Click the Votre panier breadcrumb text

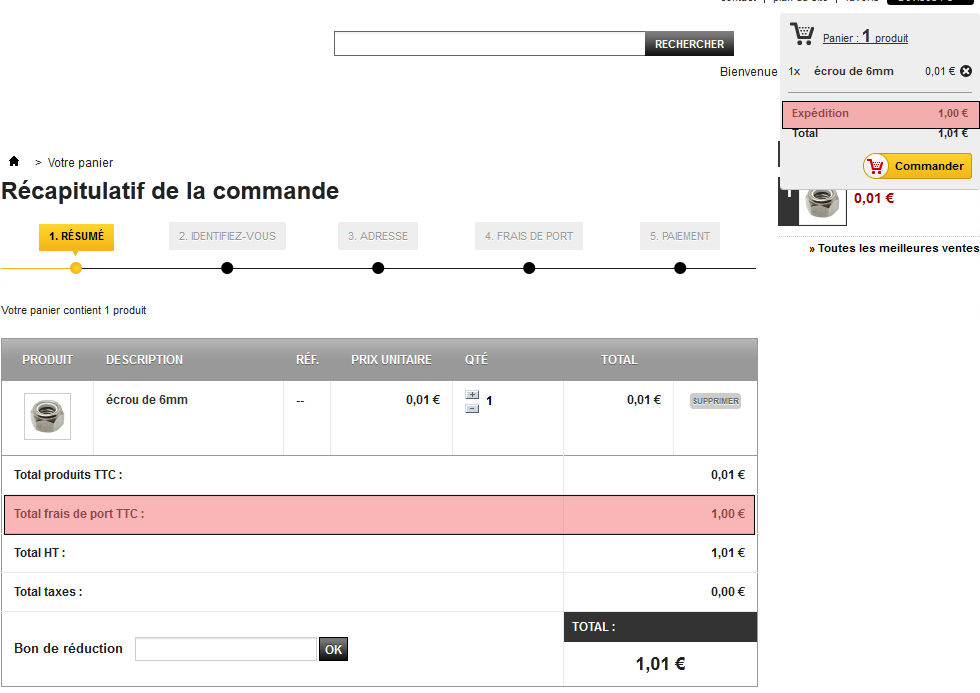pos(81,163)
